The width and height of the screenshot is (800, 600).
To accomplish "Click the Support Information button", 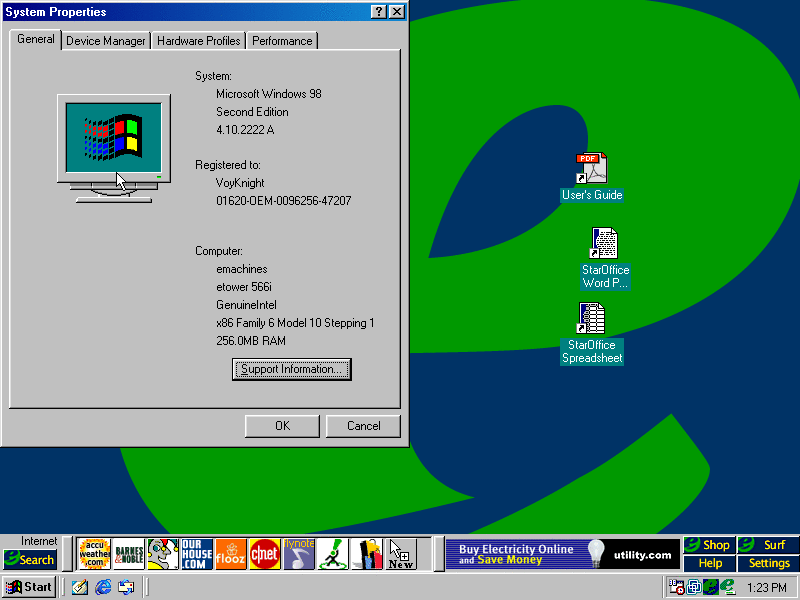I will [291, 369].
